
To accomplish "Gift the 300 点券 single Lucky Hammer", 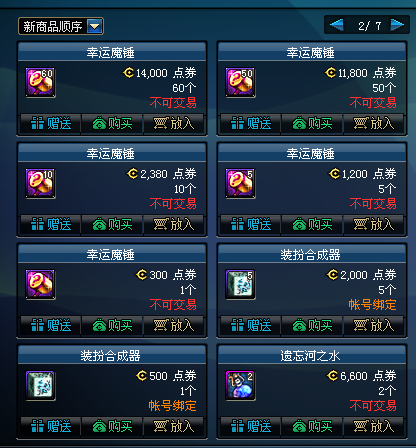I will click(x=51, y=326).
